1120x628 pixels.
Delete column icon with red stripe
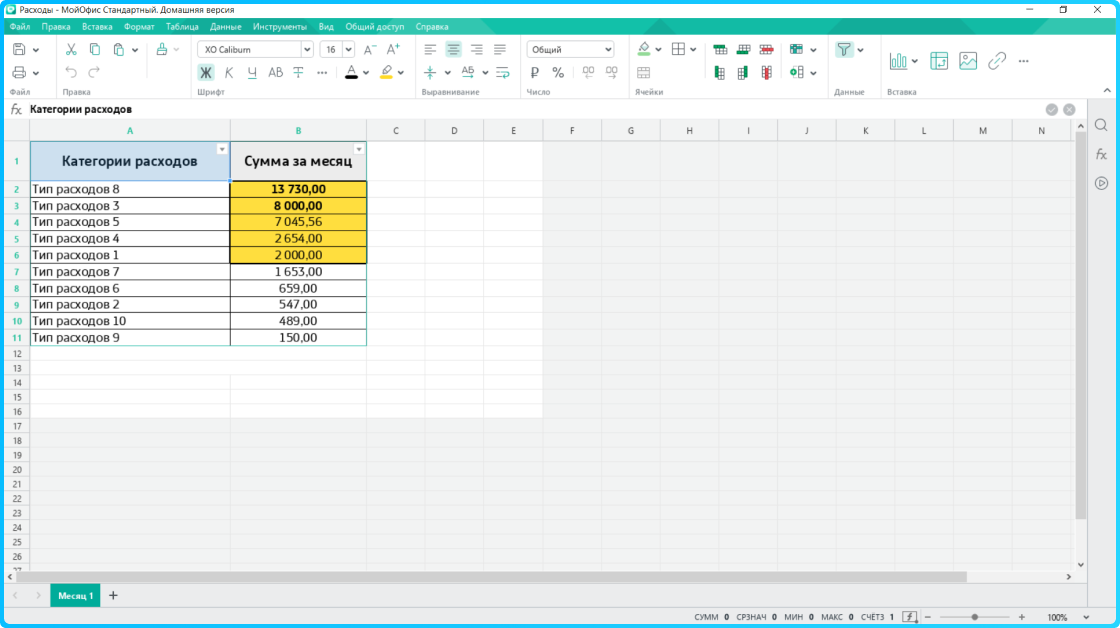click(766, 72)
